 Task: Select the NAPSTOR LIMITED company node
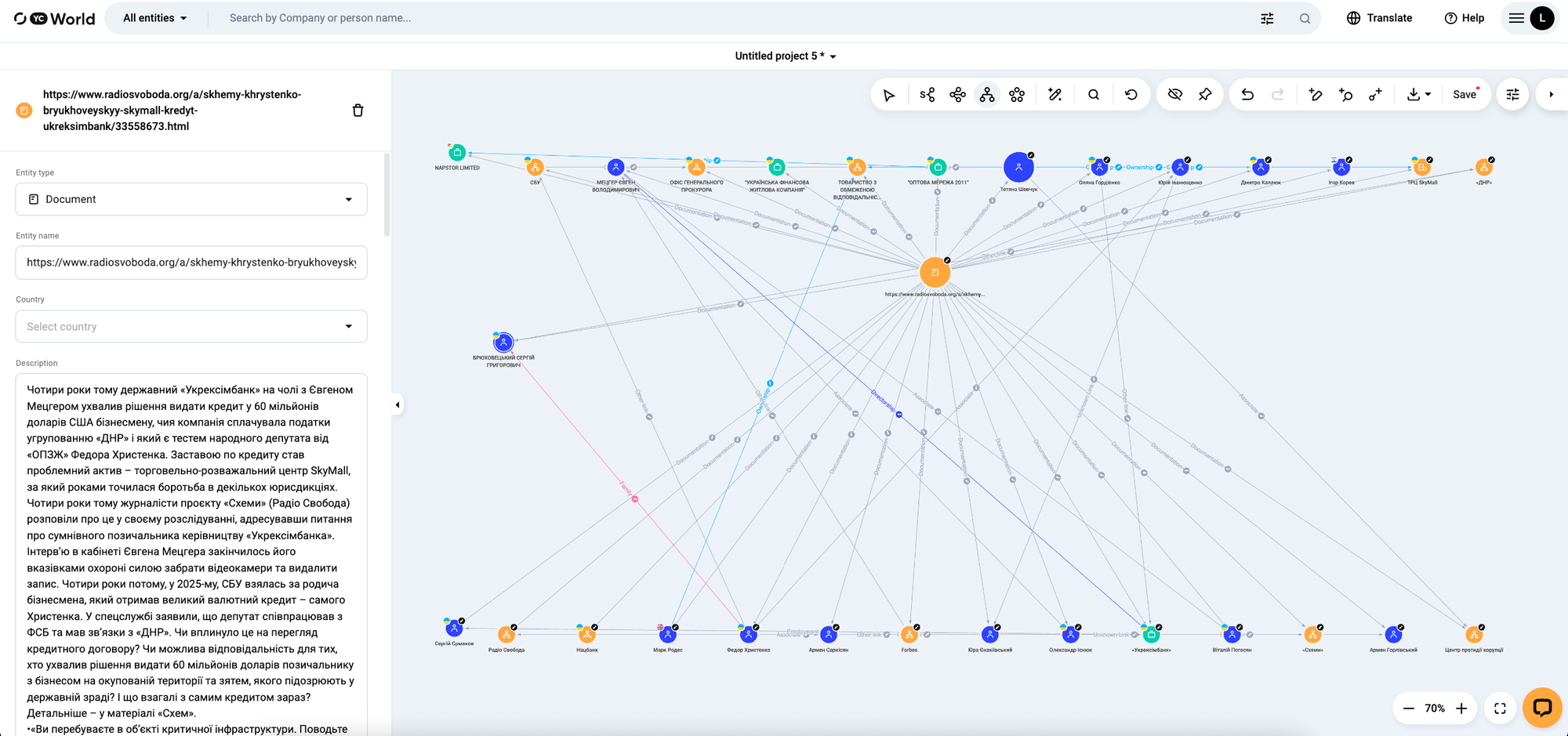(x=457, y=153)
